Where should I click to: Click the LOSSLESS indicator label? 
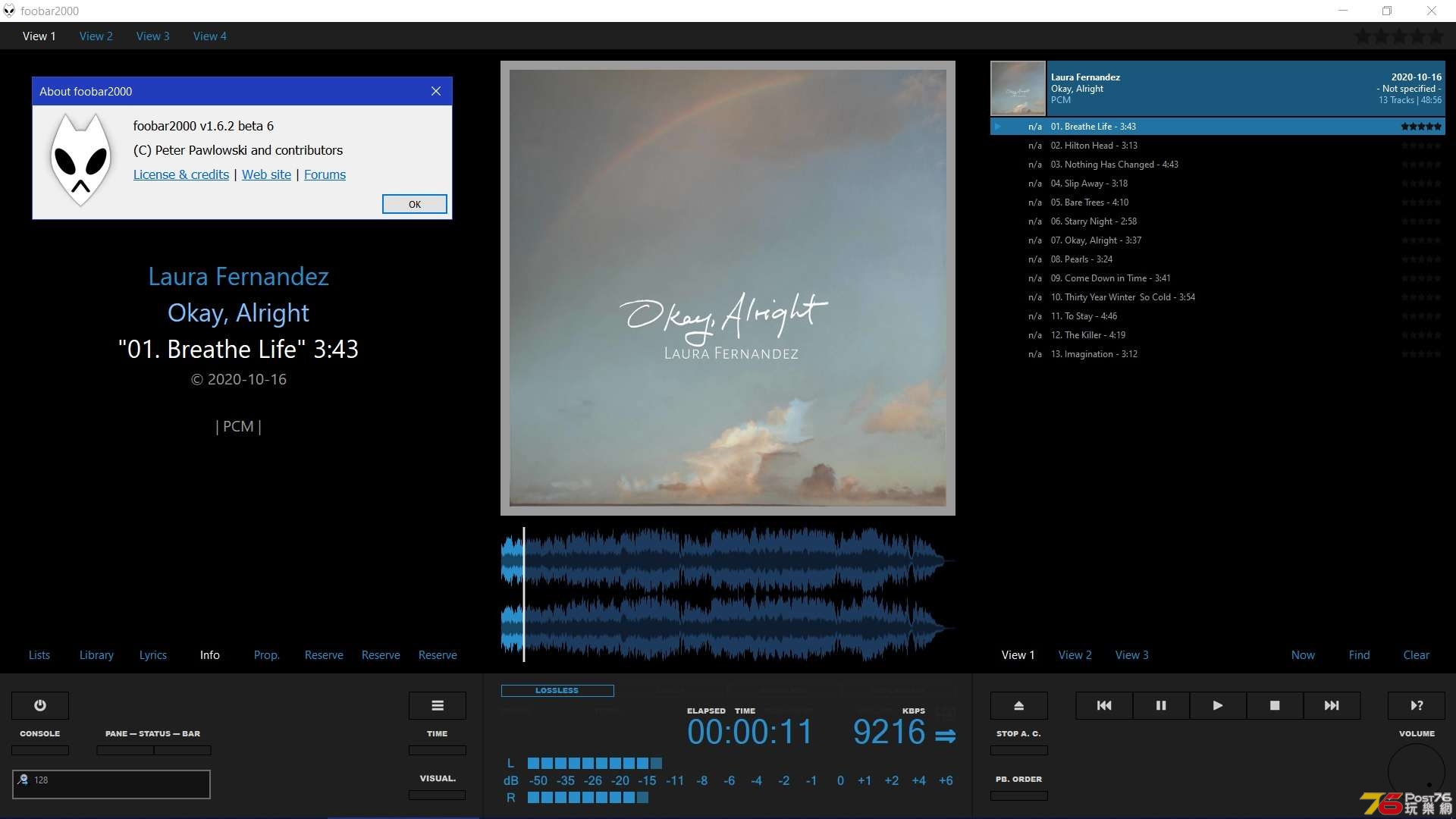click(557, 691)
